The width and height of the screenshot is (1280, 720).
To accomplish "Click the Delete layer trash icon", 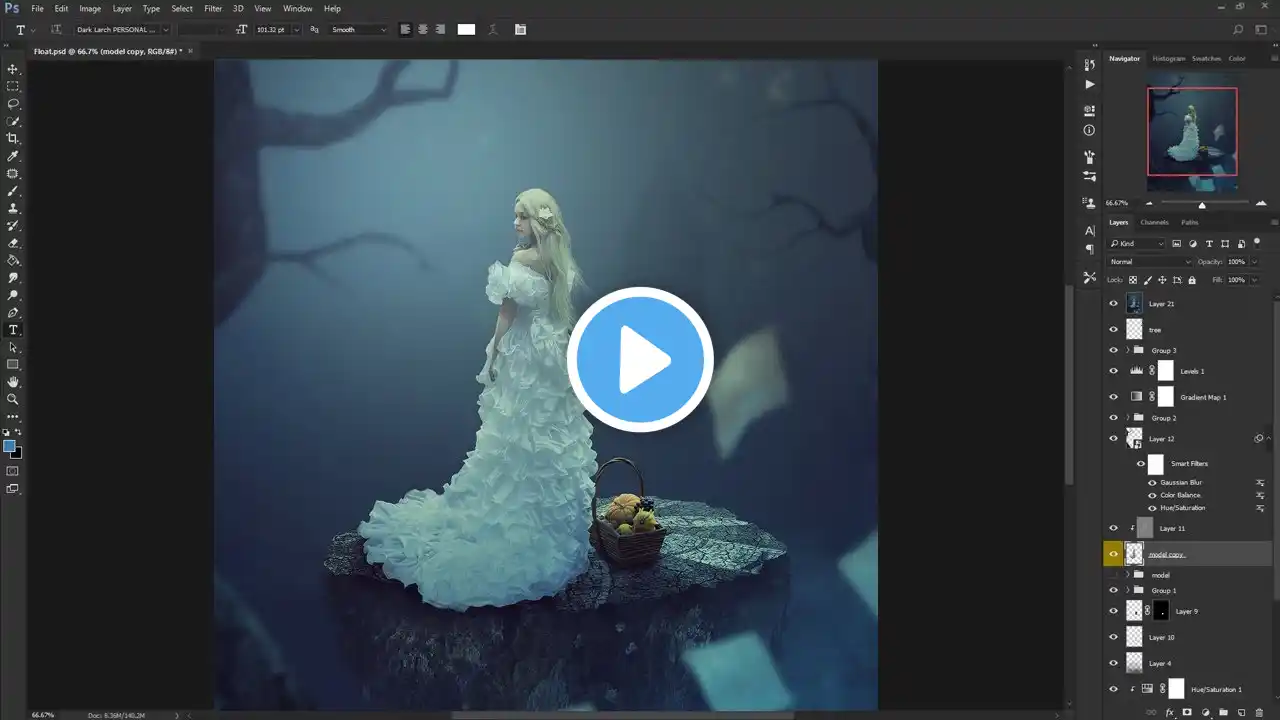I will tap(1259, 712).
